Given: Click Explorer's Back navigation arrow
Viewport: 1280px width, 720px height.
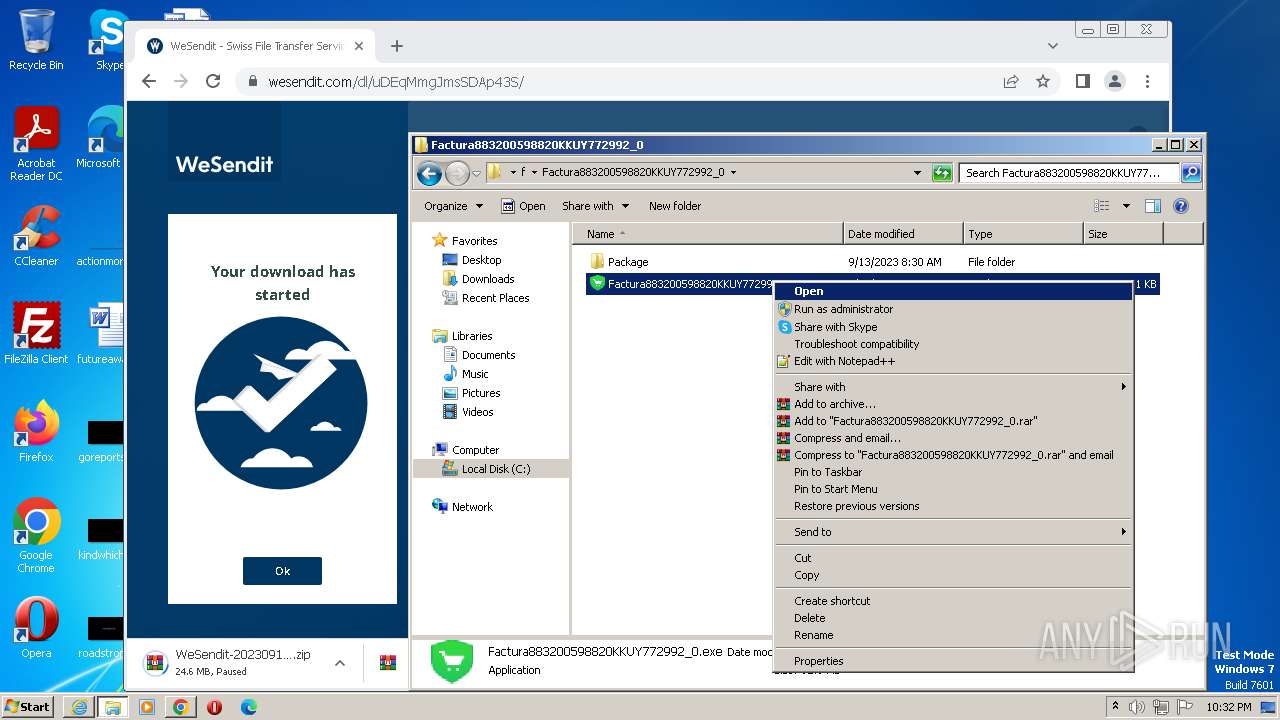Looking at the screenshot, I should point(429,173).
